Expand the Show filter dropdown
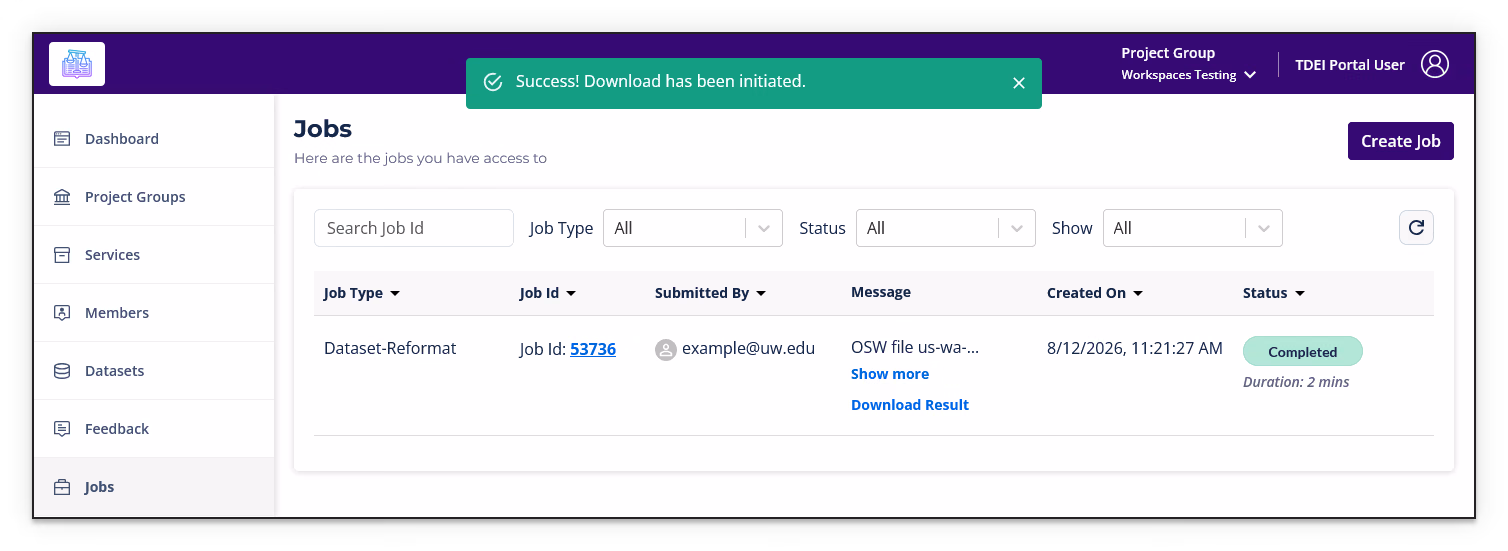The image size is (1508, 551). coord(1192,228)
